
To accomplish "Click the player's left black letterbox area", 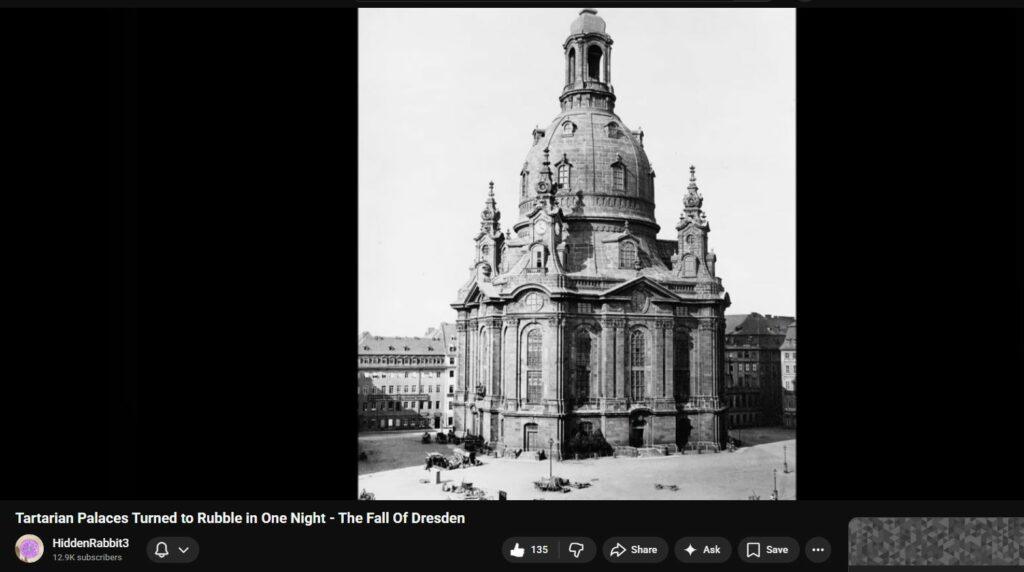I will pyautogui.click(x=180, y=250).
